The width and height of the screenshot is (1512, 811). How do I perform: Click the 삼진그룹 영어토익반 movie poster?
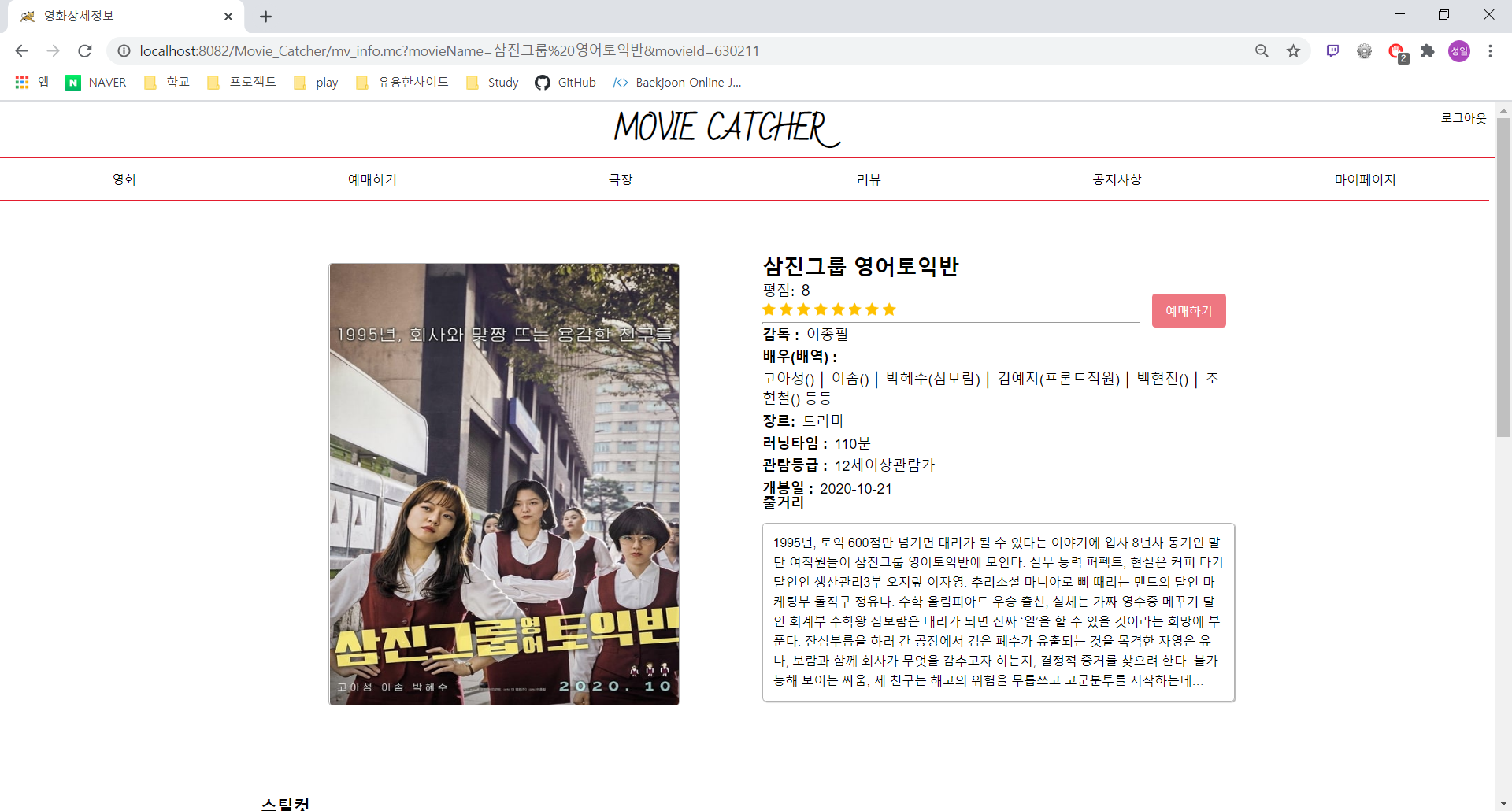tap(503, 484)
